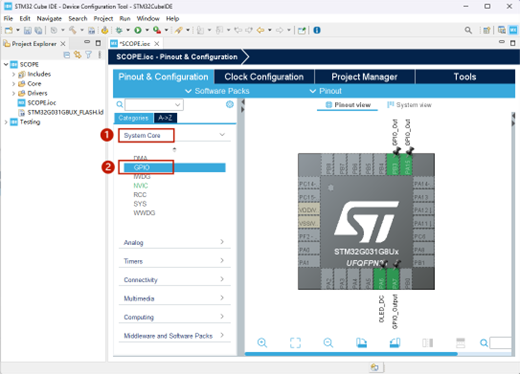Open the Software Packs dropdown
Screen dimensions: 520x374
[x=217, y=91]
